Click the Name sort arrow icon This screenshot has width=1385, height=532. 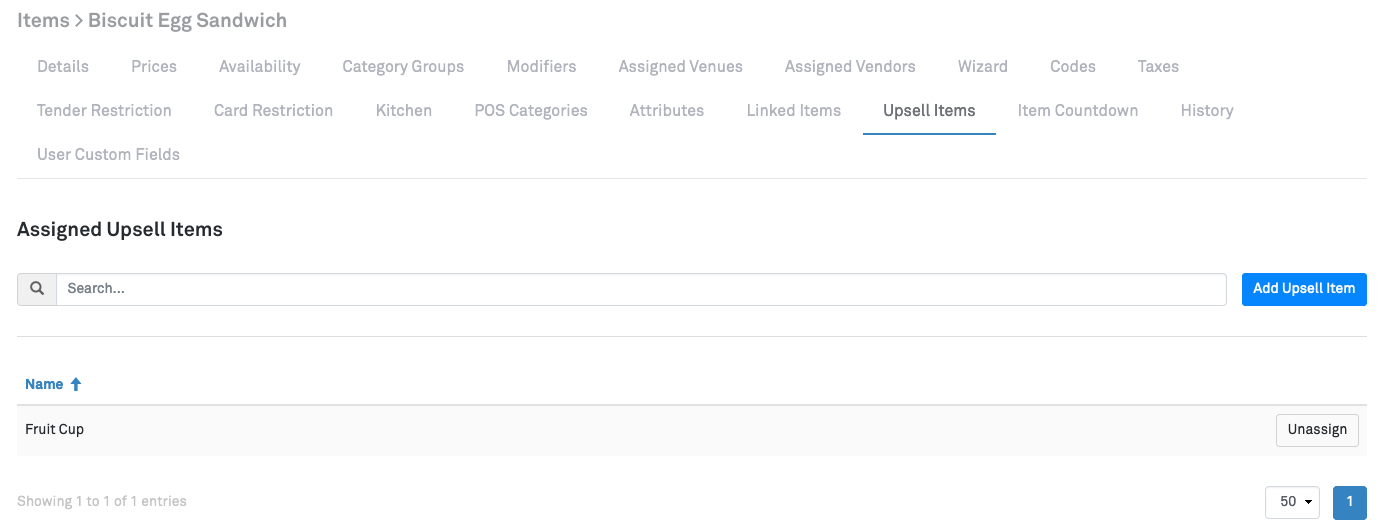(x=76, y=384)
